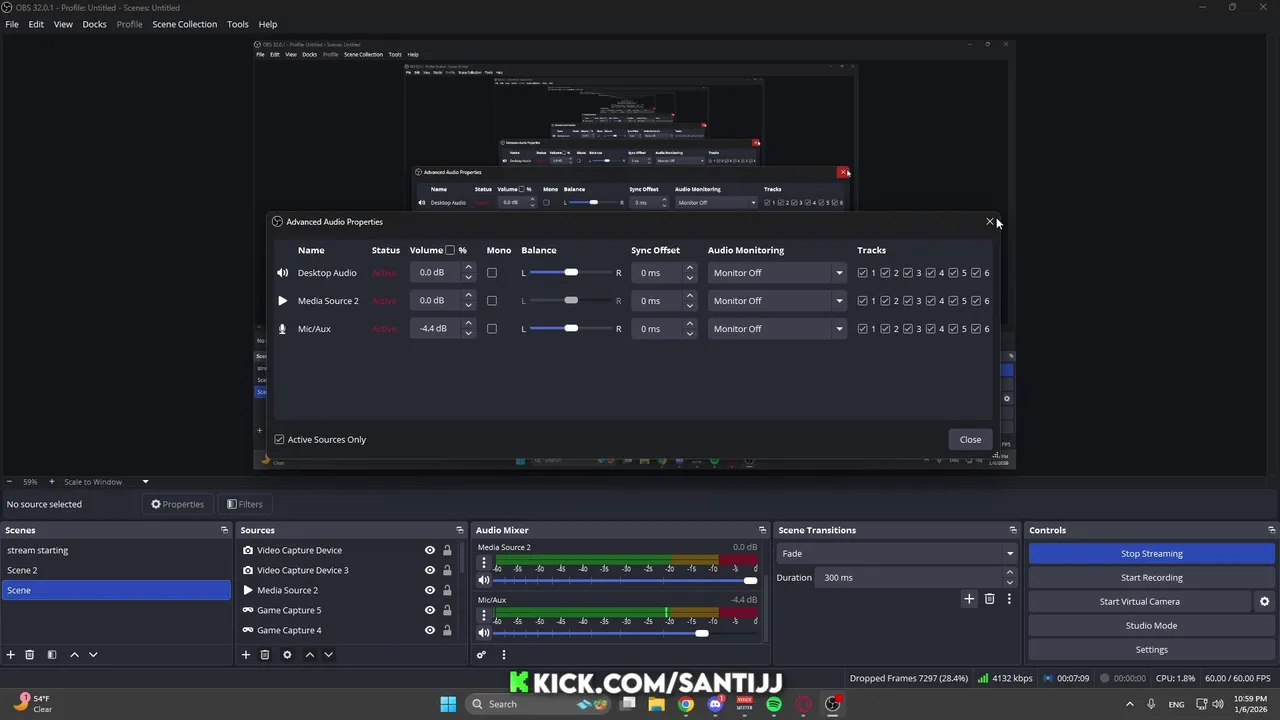The height and width of the screenshot is (720, 1280).
Task: Enable Mono for Mic/Aux
Action: [x=492, y=329]
